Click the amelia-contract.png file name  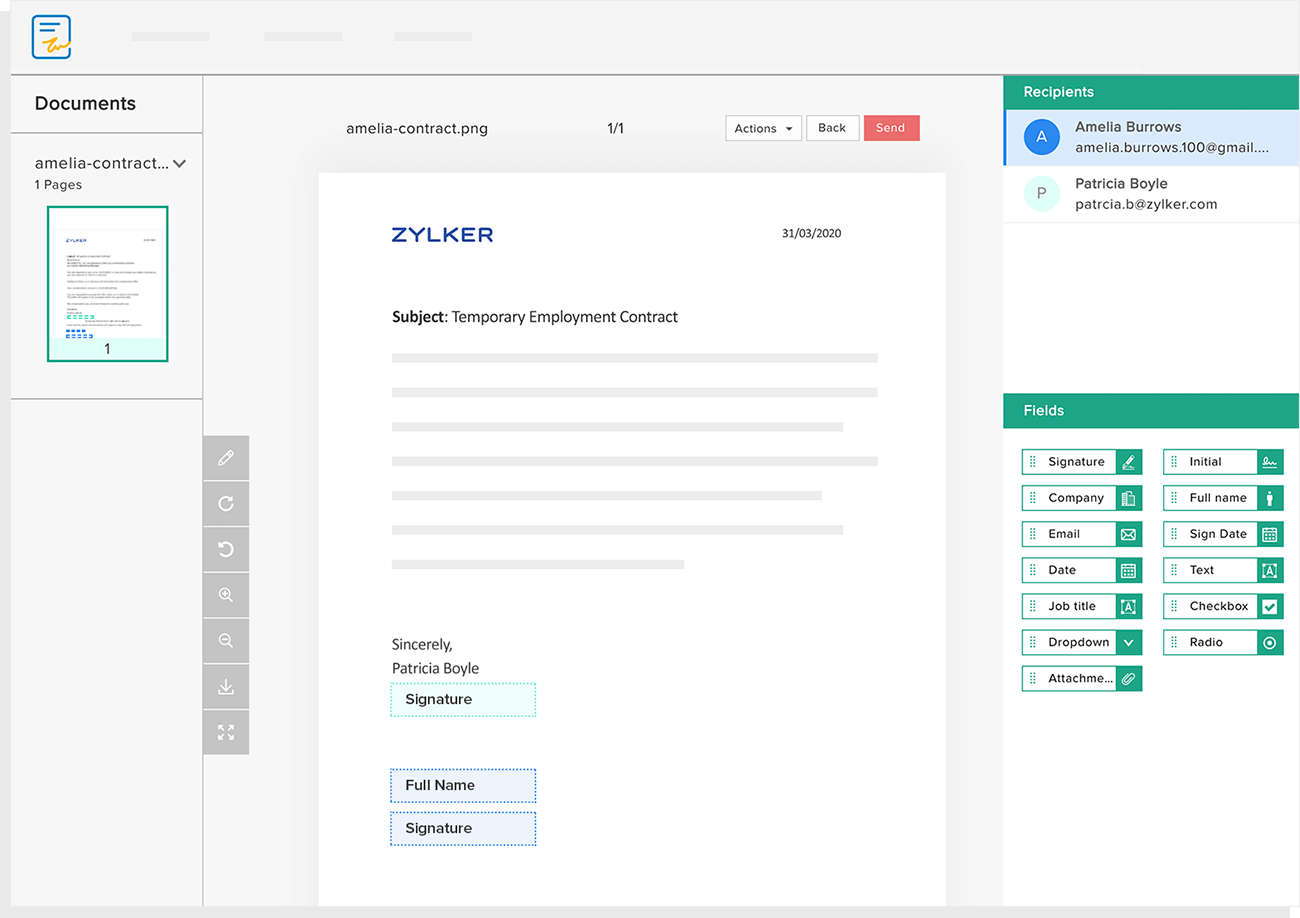click(417, 128)
